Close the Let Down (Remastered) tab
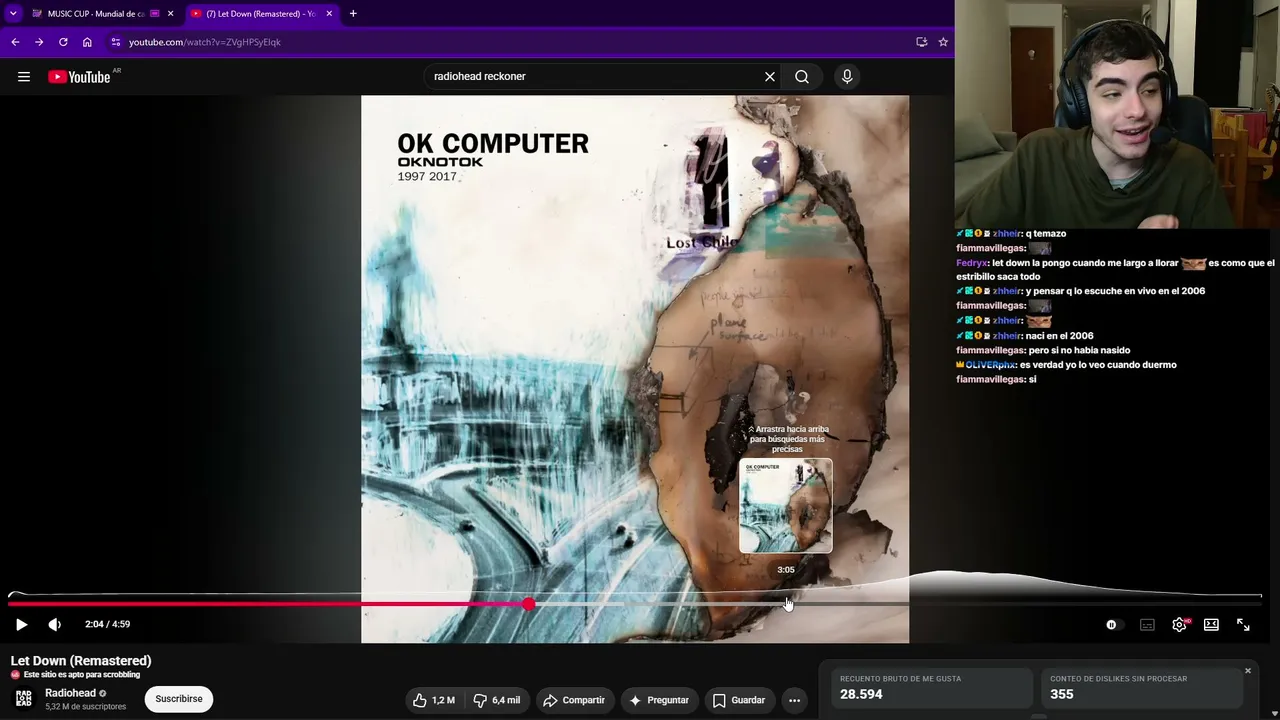1280x720 pixels. click(329, 14)
